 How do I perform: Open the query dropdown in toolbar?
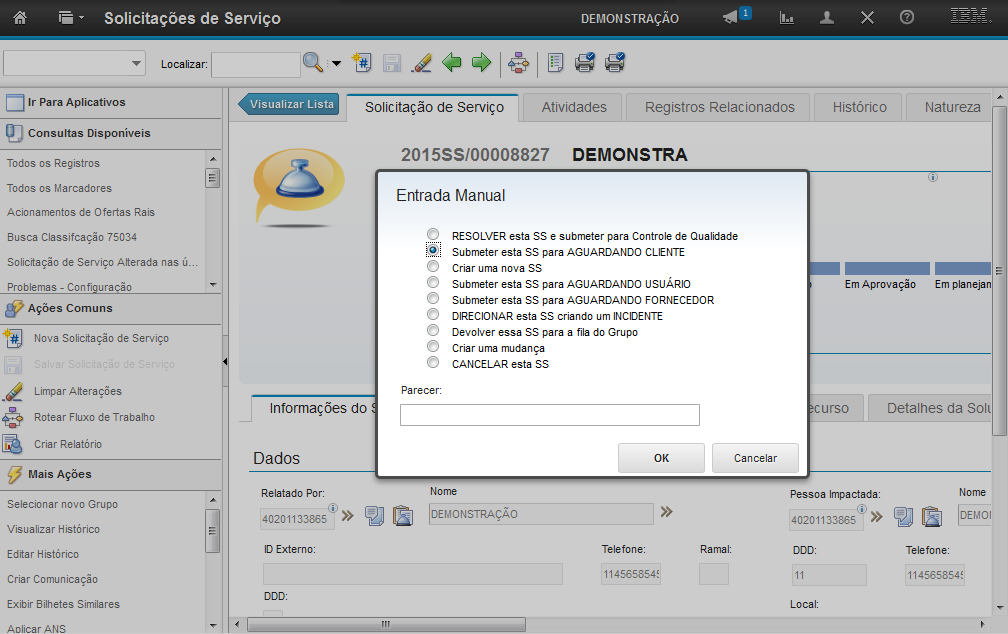click(x=75, y=63)
